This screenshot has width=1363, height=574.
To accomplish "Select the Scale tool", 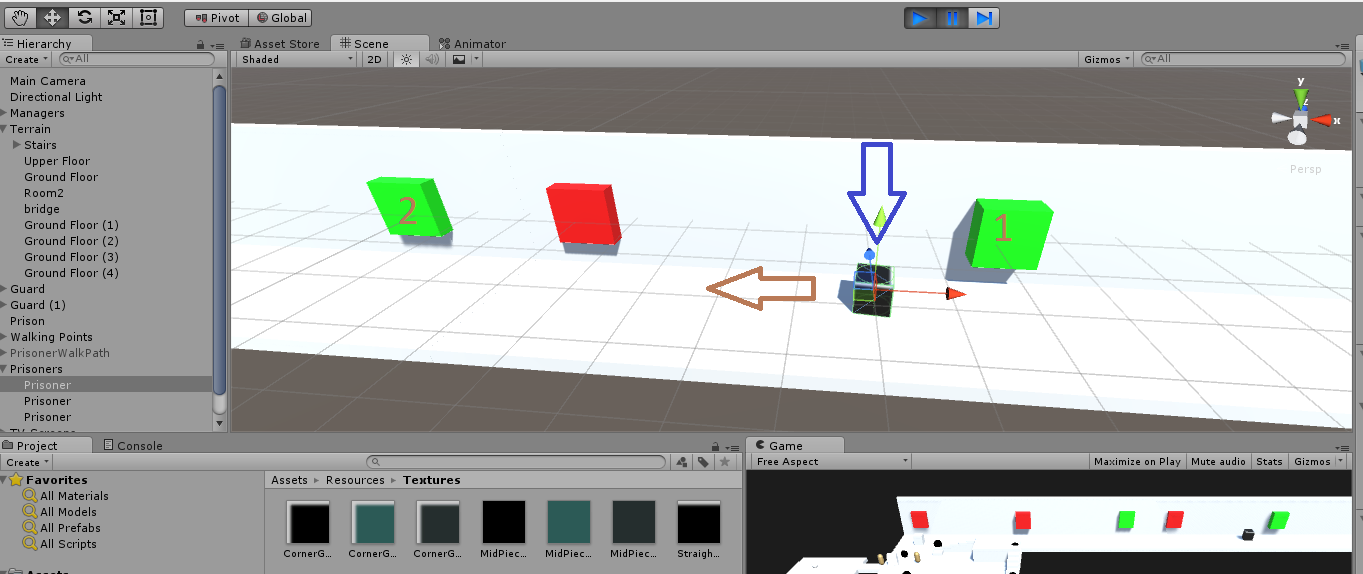I will [x=116, y=17].
